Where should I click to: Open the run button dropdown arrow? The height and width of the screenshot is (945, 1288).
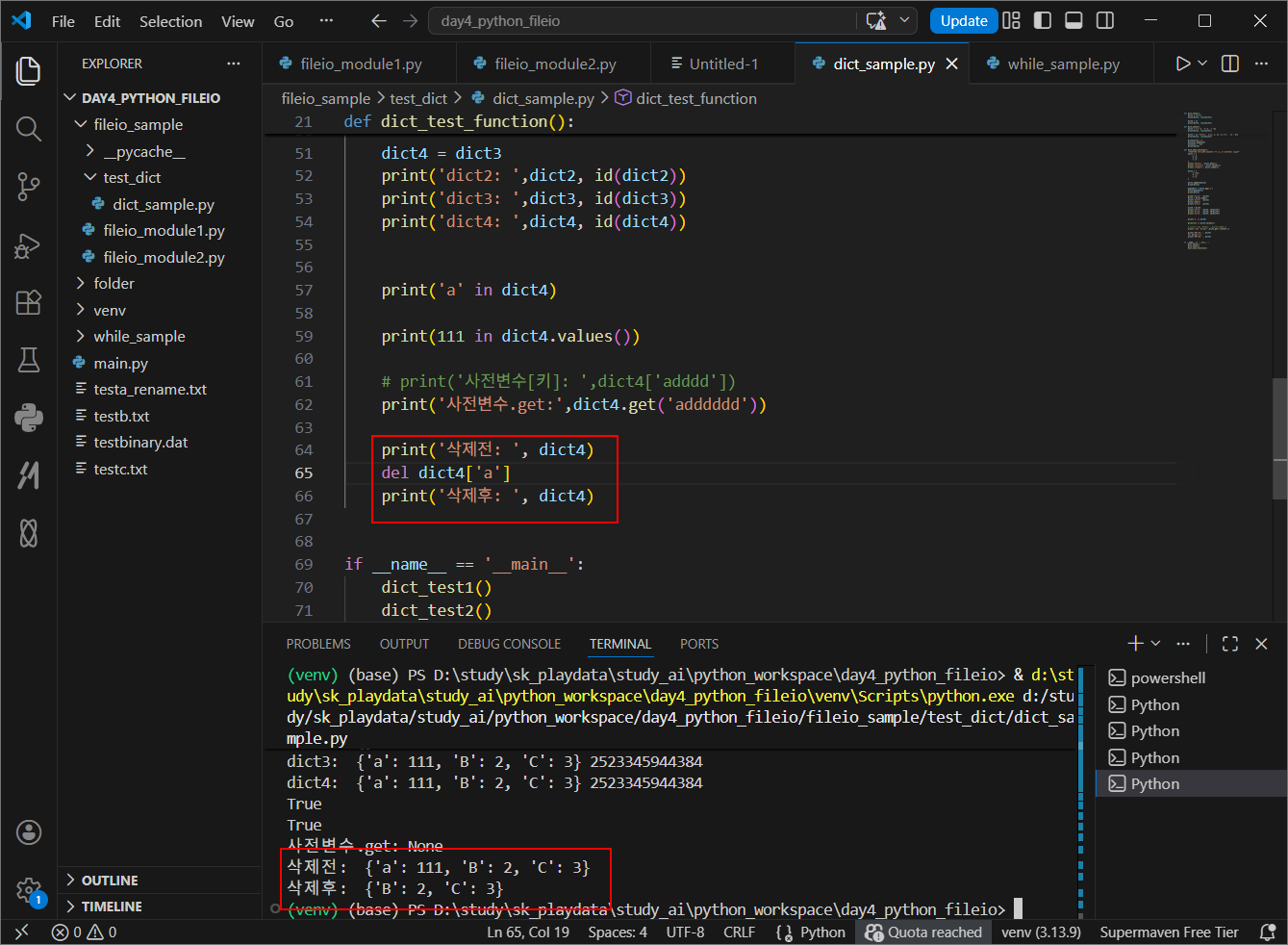(x=1201, y=64)
